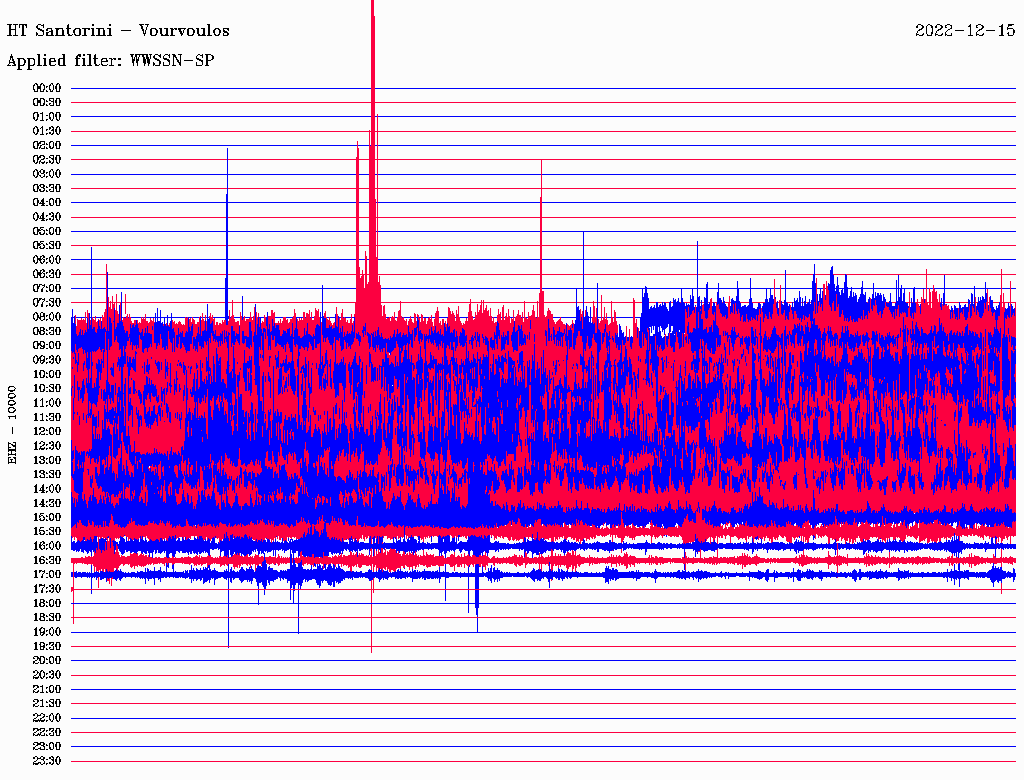This screenshot has width=1024, height=780.
Task: Click the 19:00 time label
Action: point(47,632)
